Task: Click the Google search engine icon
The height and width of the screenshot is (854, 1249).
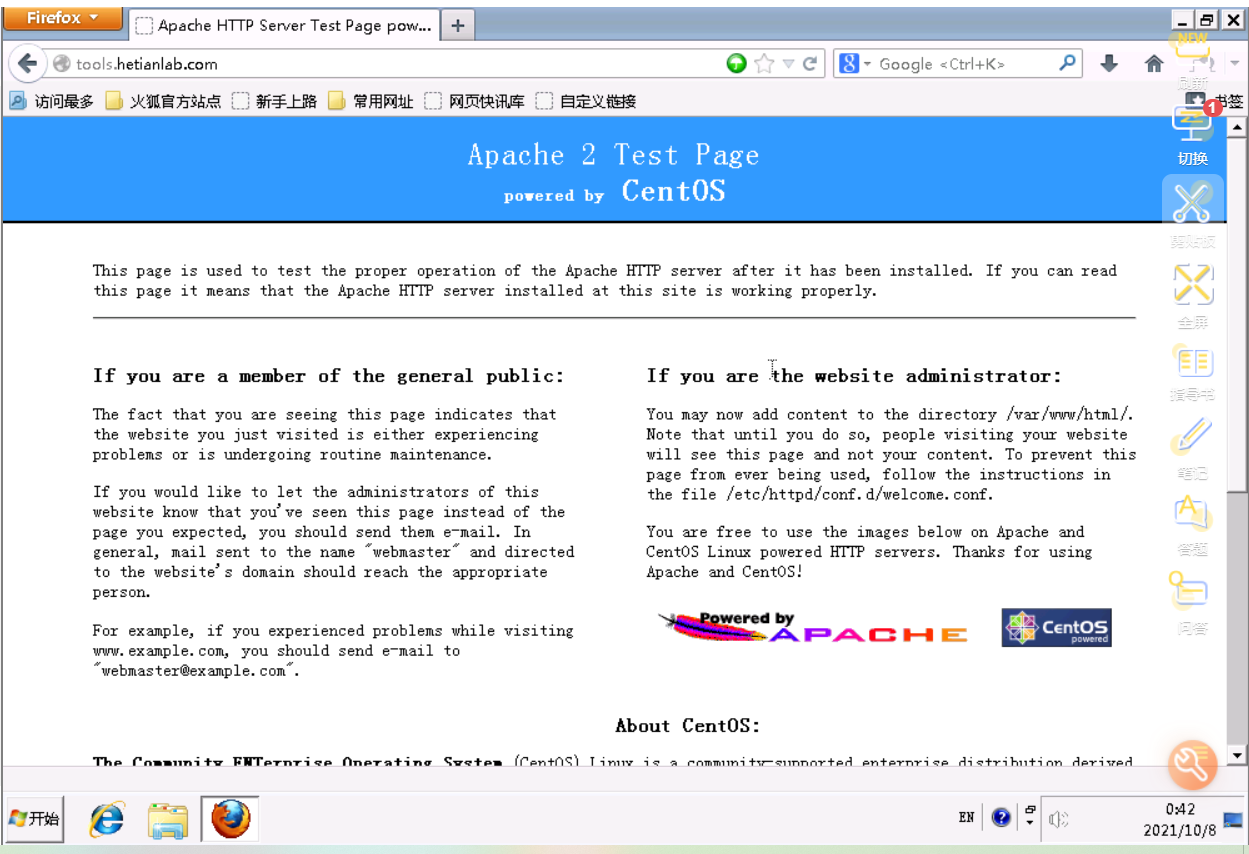Action: (x=849, y=64)
